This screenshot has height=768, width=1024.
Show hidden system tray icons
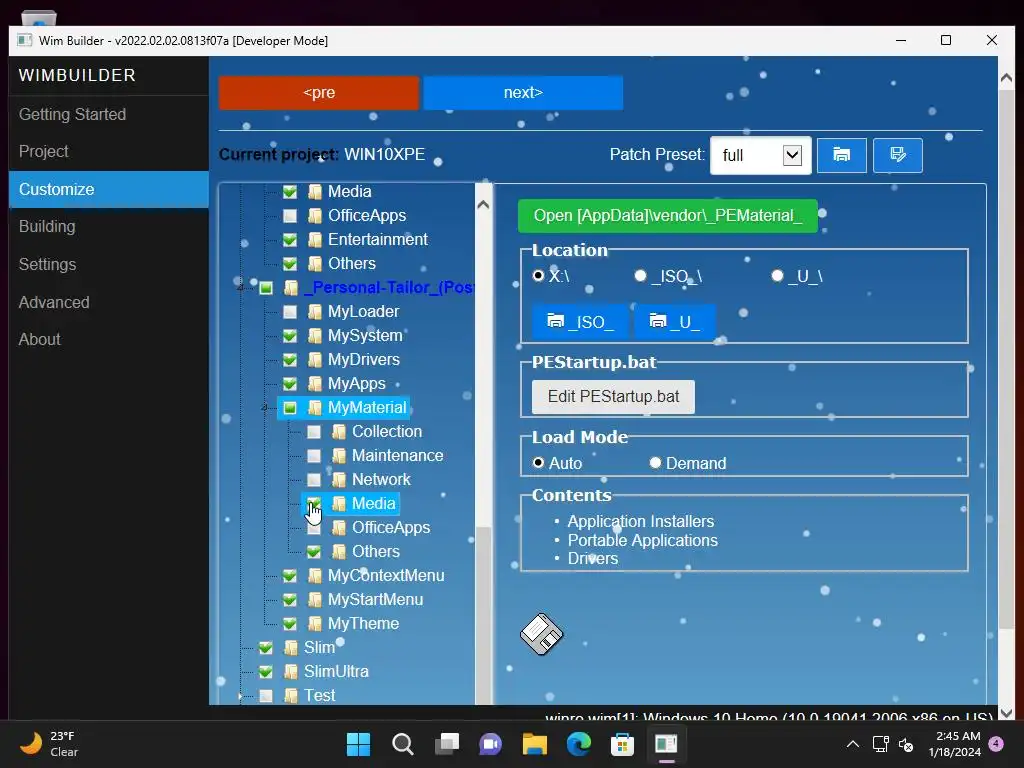click(x=853, y=744)
